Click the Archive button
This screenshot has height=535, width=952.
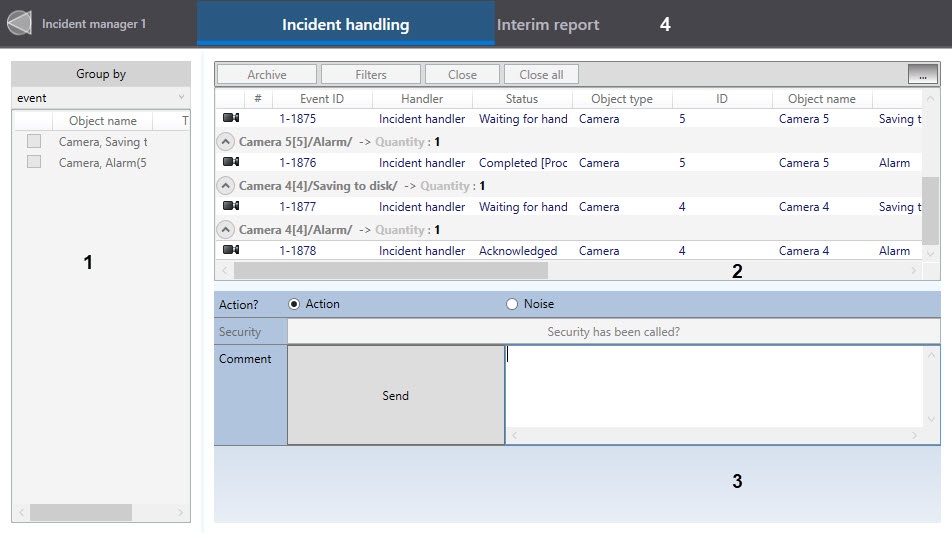[267, 75]
